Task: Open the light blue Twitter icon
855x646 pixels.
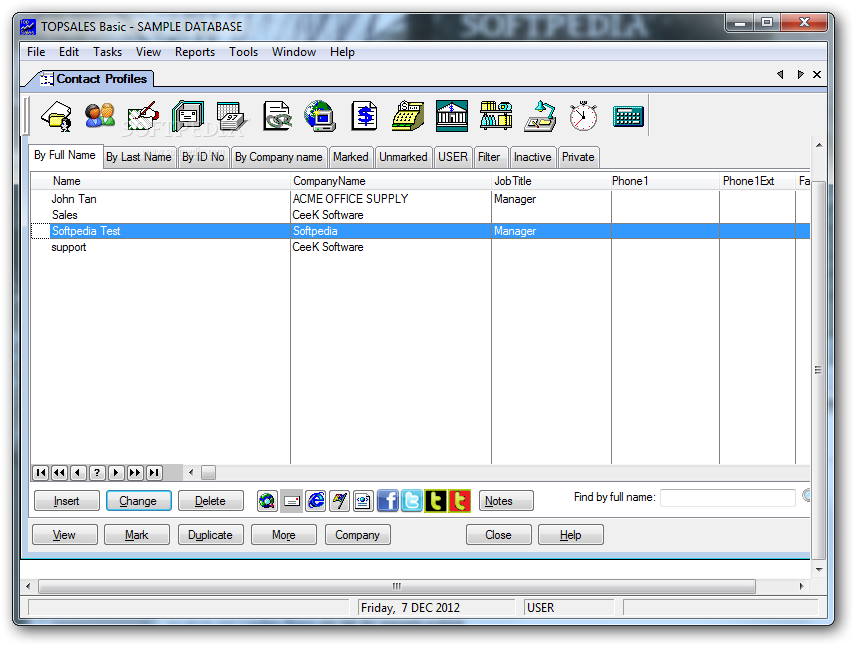Action: 412,500
